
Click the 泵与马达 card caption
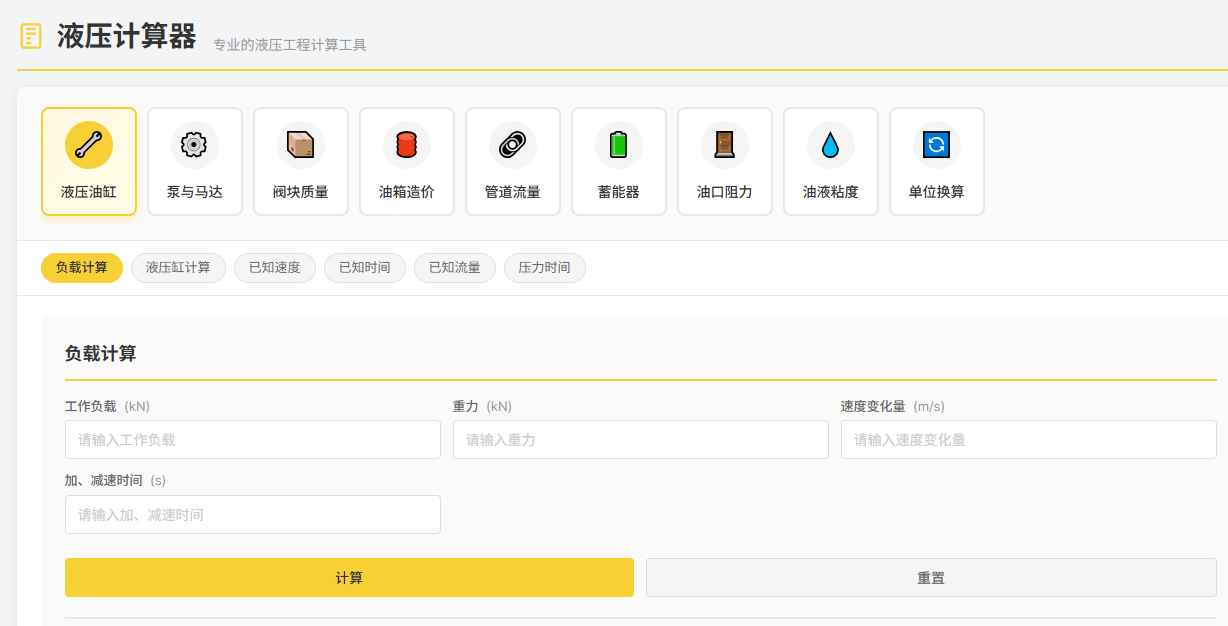[195, 192]
